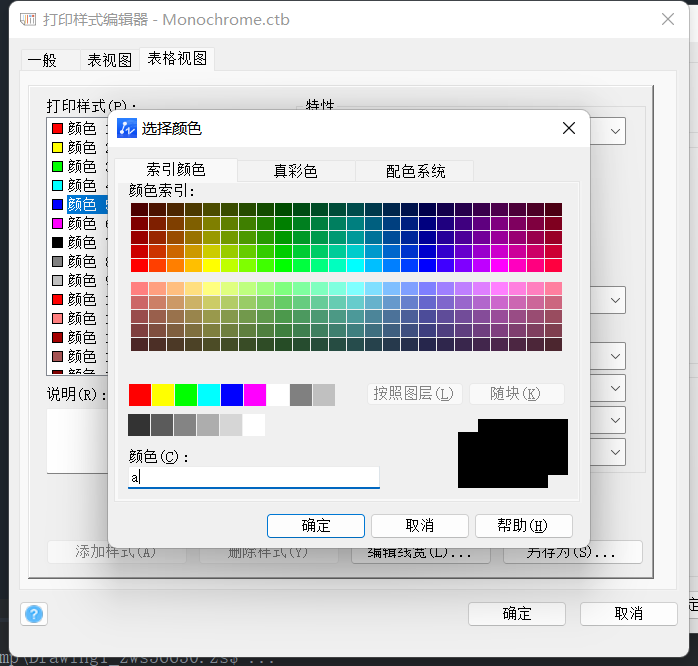Select the cyan 颜色 entry's swatch icon in the list
The image size is (698, 666).
coord(57,185)
